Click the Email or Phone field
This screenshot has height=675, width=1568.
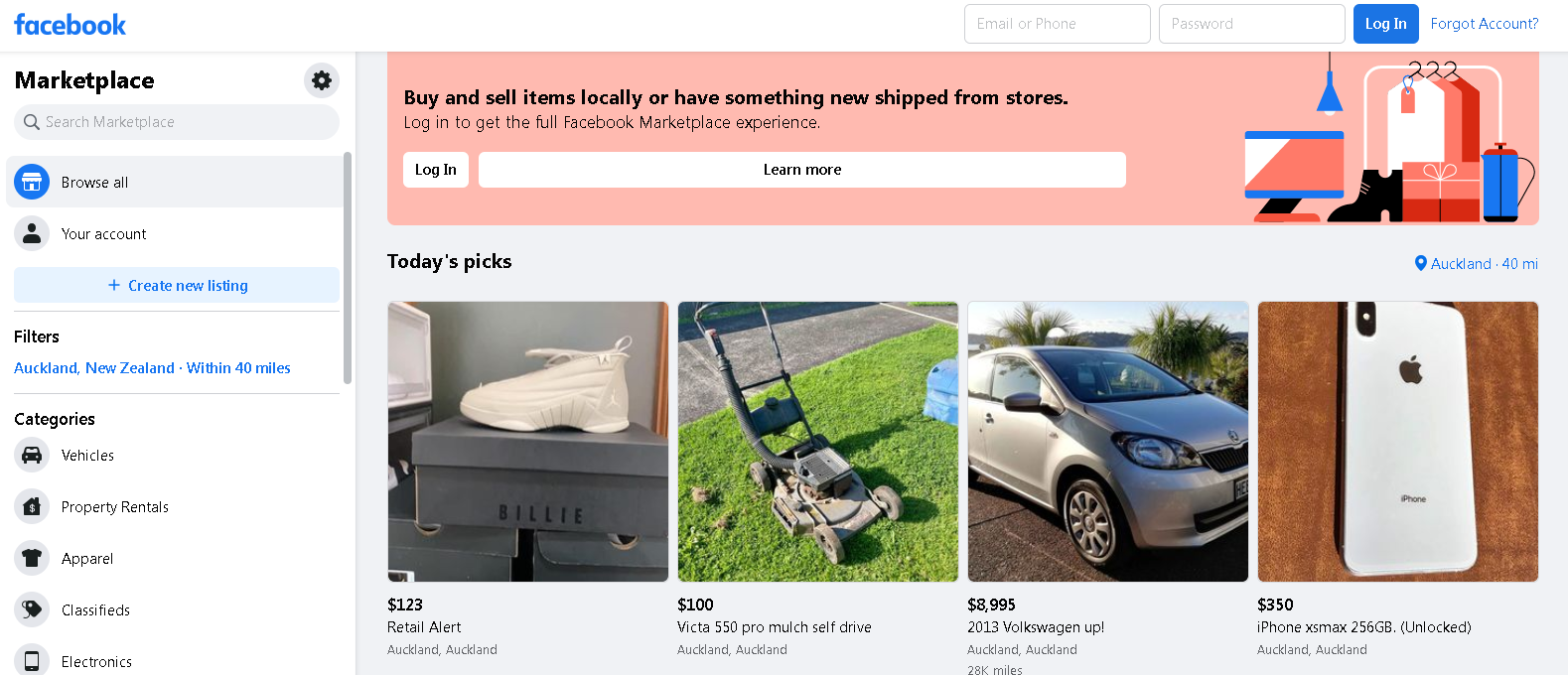pyautogui.click(x=1057, y=24)
